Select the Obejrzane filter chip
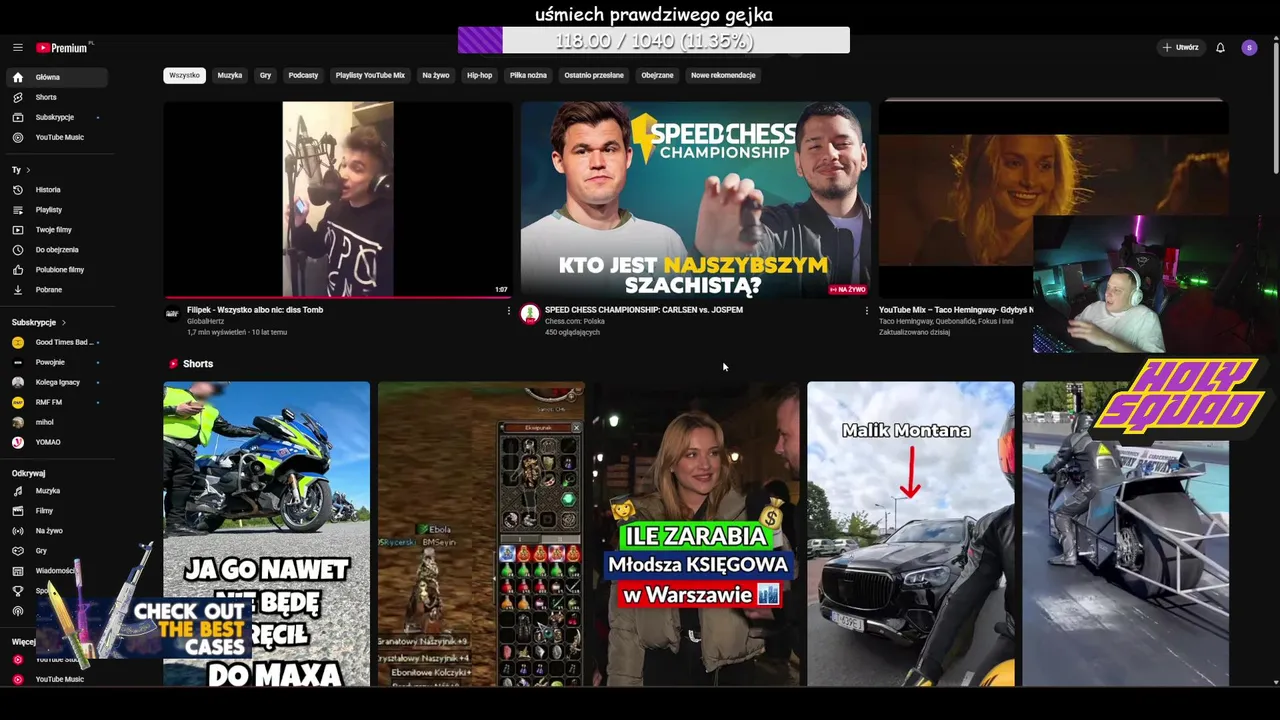1280x720 pixels. (x=657, y=75)
